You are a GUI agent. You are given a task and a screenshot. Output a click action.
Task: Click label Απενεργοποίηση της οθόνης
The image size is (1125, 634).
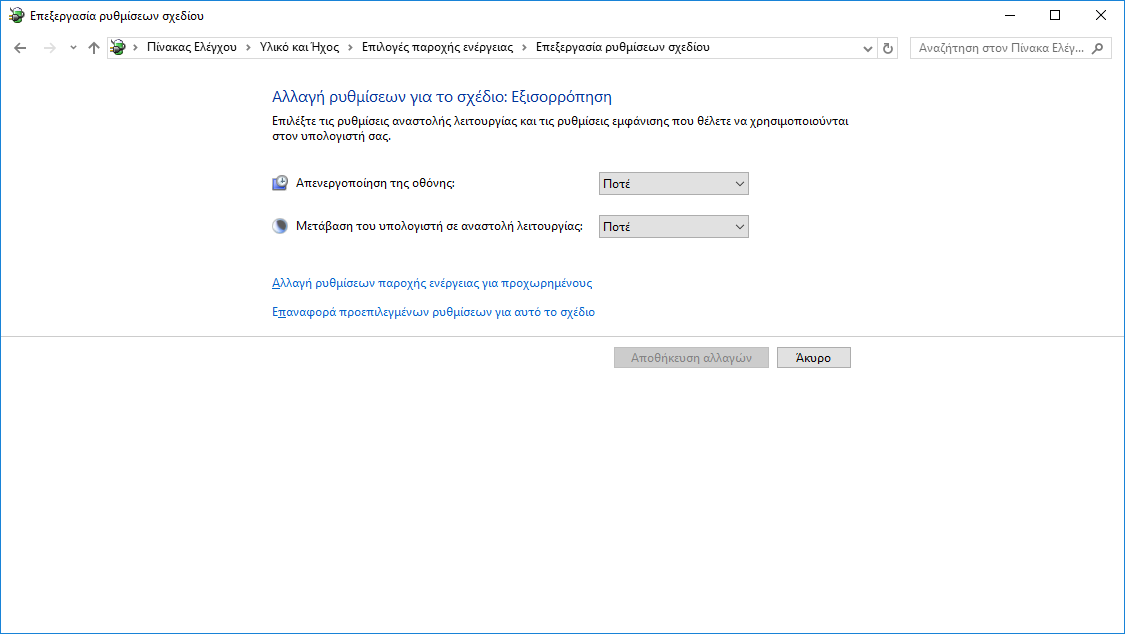coord(375,183)
